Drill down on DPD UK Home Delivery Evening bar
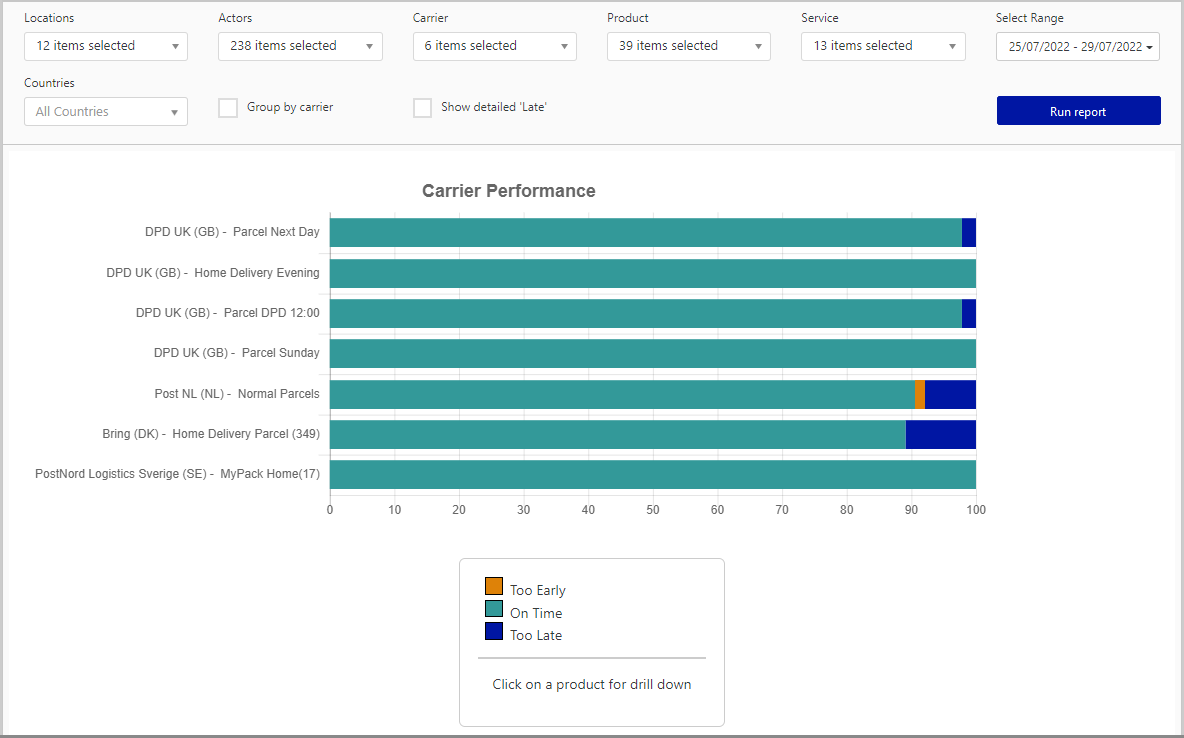Screen dimensions: 1184x738 [x=652, y=273]
